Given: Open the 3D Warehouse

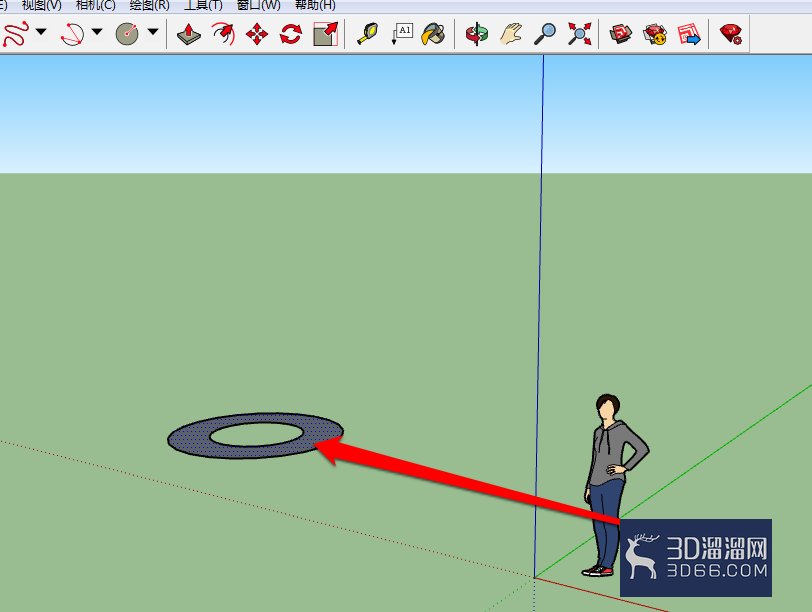Looking at the screenshot, I should 620,34.
